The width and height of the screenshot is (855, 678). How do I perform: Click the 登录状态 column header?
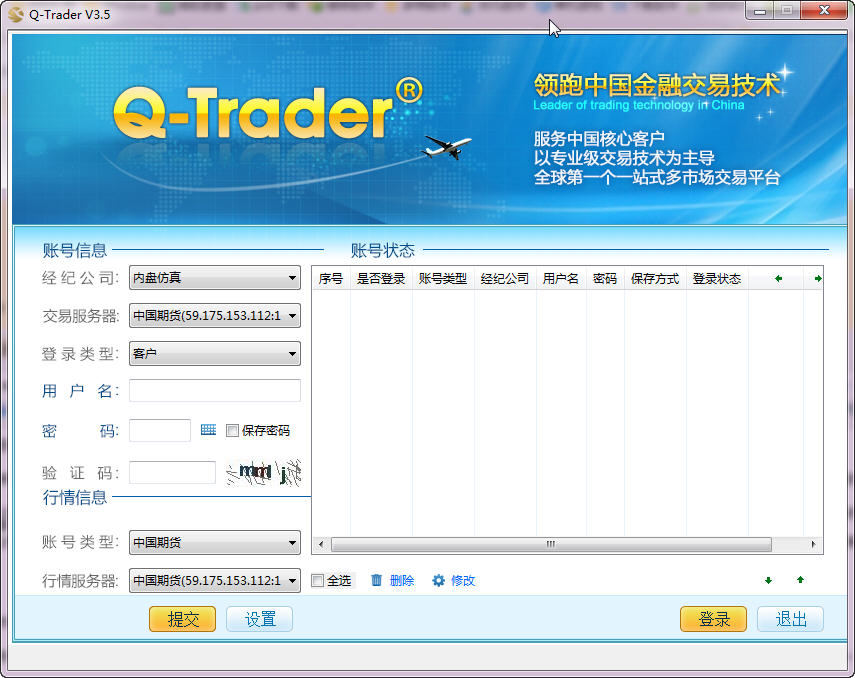tap(717, 279)
